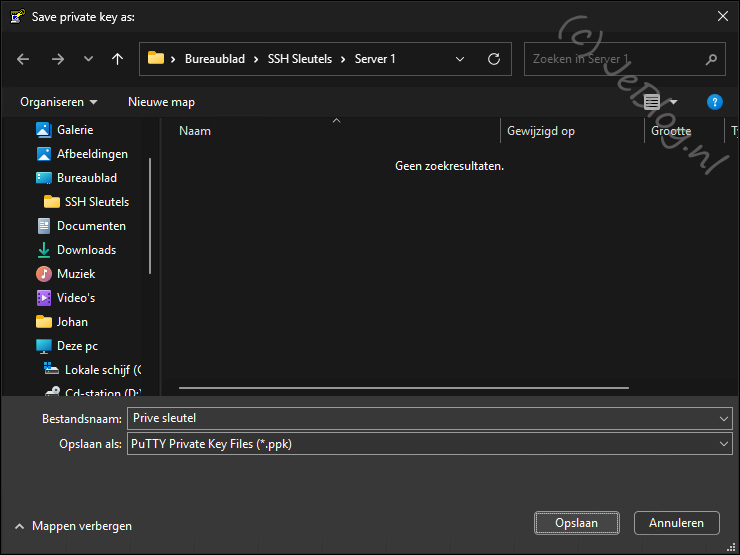The height and width of the screenshot is (555, 740).
Task: Collapse folders with Mappen verbergen
Action: pos(73,526)
